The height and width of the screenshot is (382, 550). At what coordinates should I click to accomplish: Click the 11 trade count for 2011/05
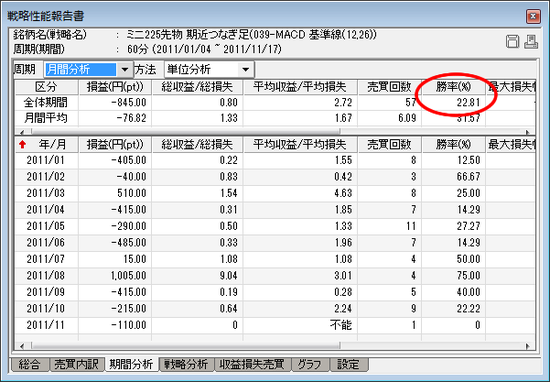[389, 226]
